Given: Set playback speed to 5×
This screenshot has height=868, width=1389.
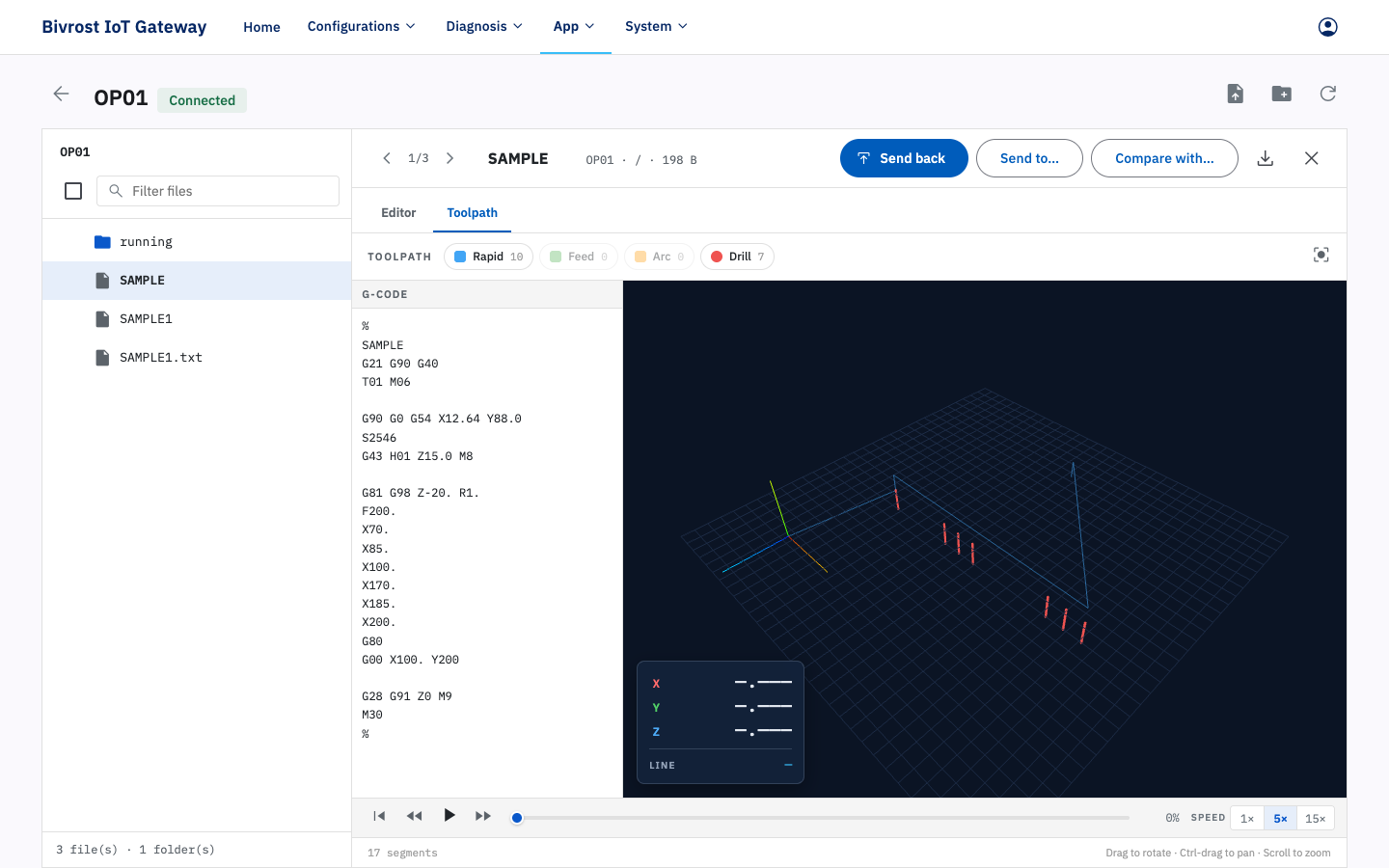Looking at the screenshot, I should tap(1280, 818).
